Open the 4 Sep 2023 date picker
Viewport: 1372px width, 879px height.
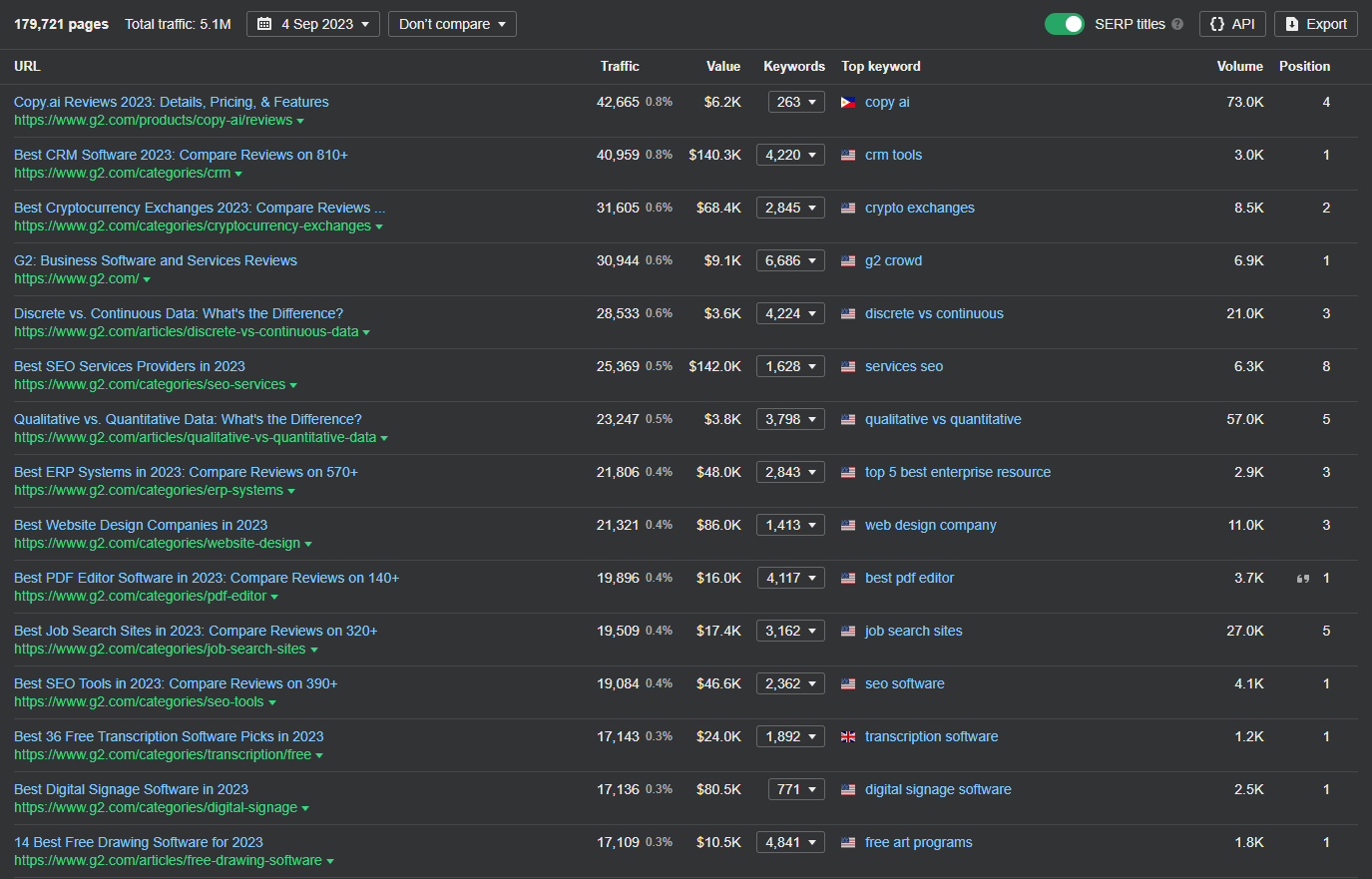tap(313, 24)
